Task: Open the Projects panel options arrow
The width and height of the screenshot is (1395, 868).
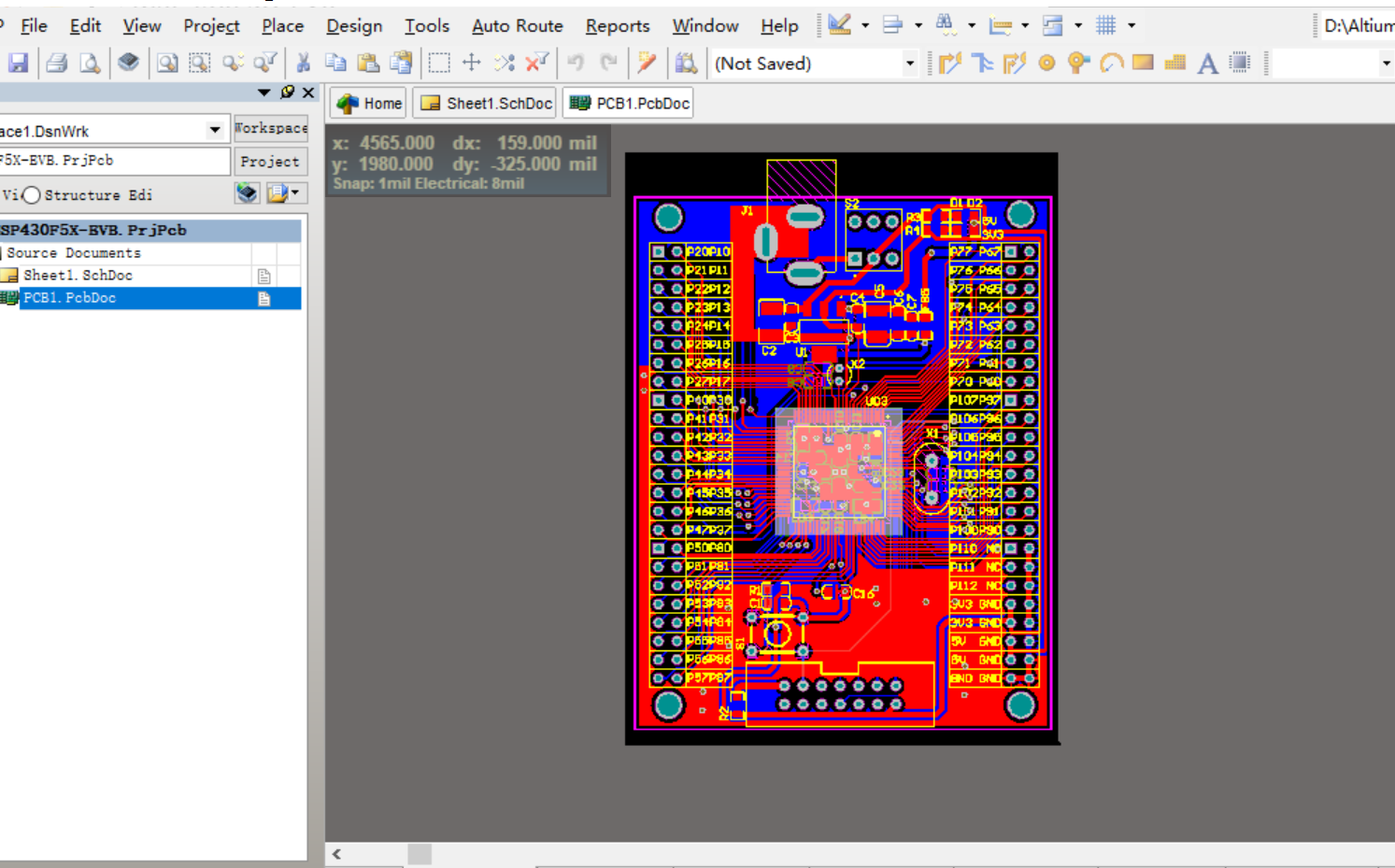Action: (264, 92)
